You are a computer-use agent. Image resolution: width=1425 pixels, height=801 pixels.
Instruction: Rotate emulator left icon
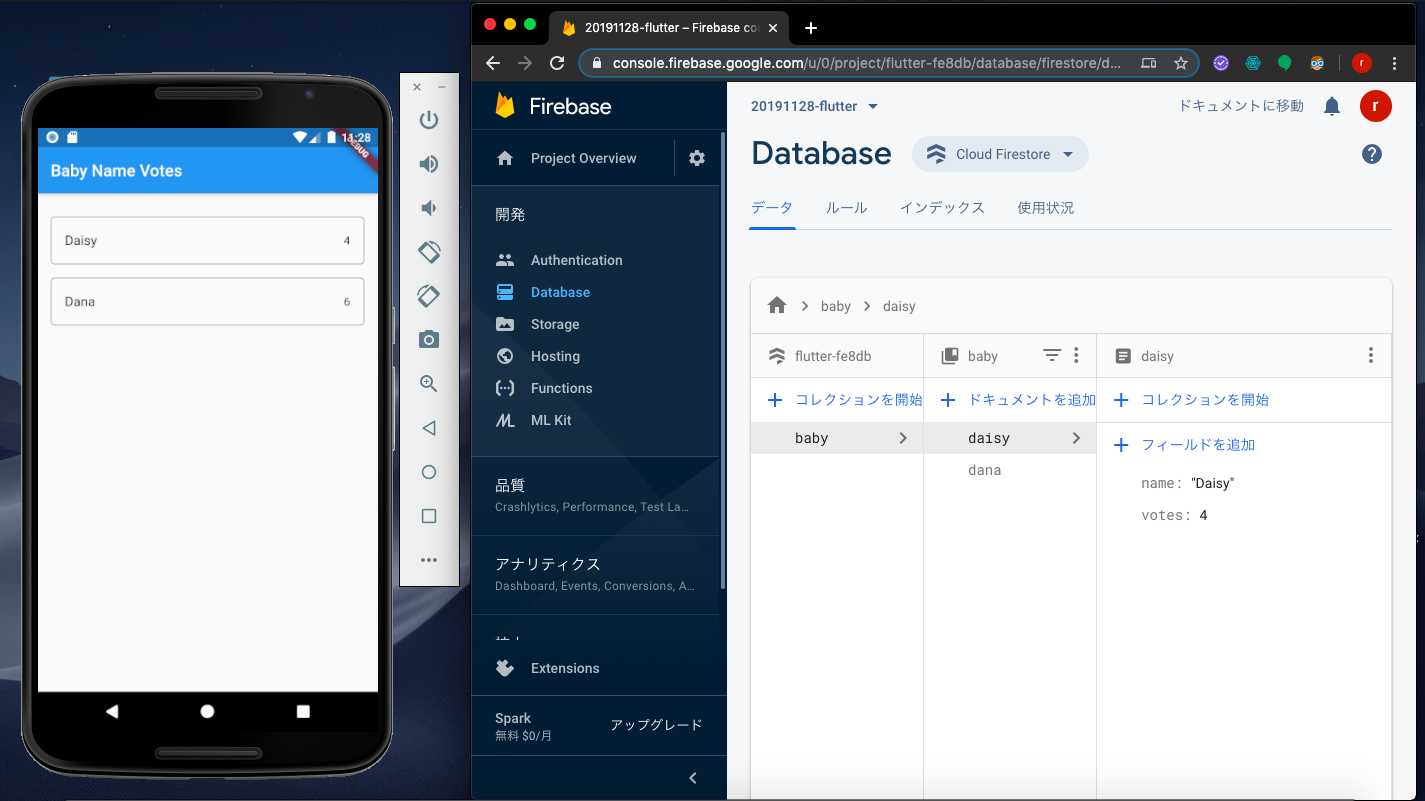point(429,252)
